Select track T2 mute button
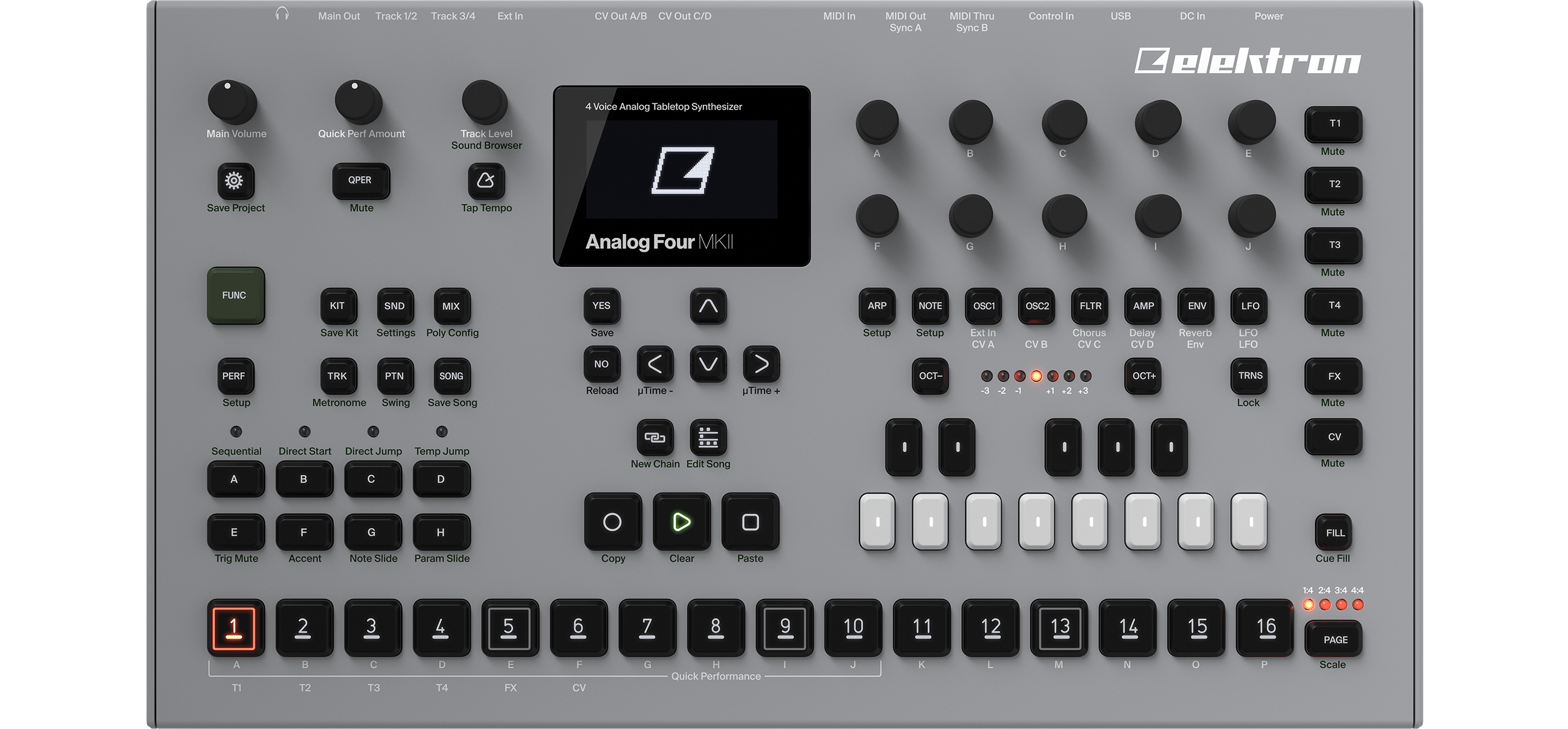The image size is (1568, 729). (x=1334, y=185)
